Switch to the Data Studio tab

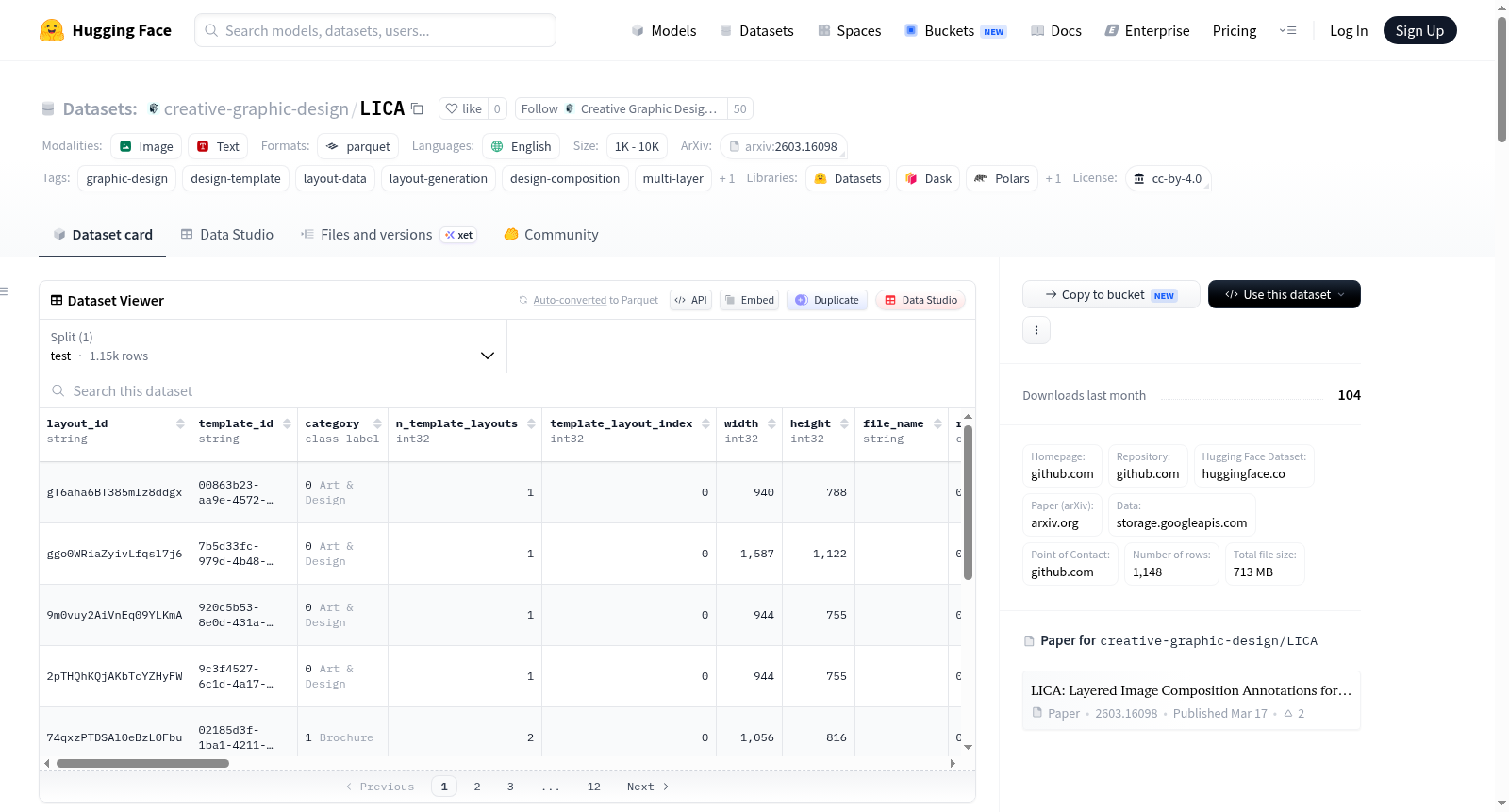coord(227,235)
